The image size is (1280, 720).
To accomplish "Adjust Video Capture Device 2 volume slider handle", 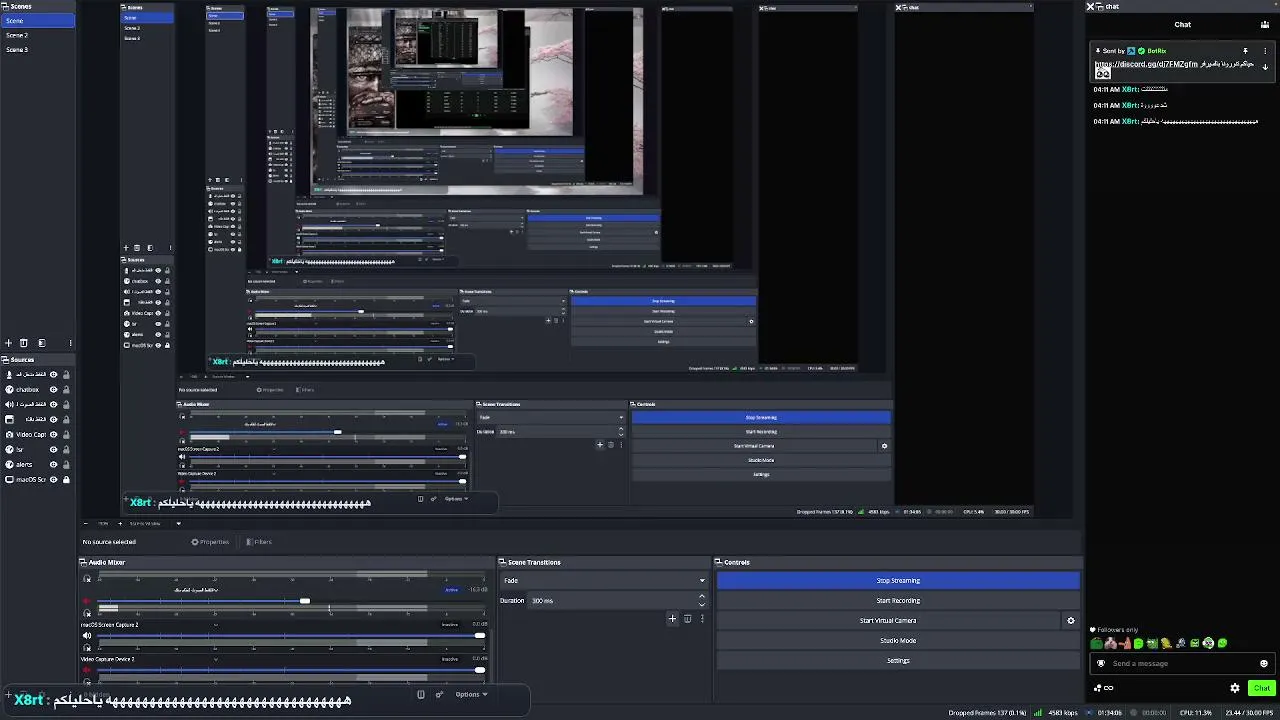I will pyautogui.click(x=480, y=671).
